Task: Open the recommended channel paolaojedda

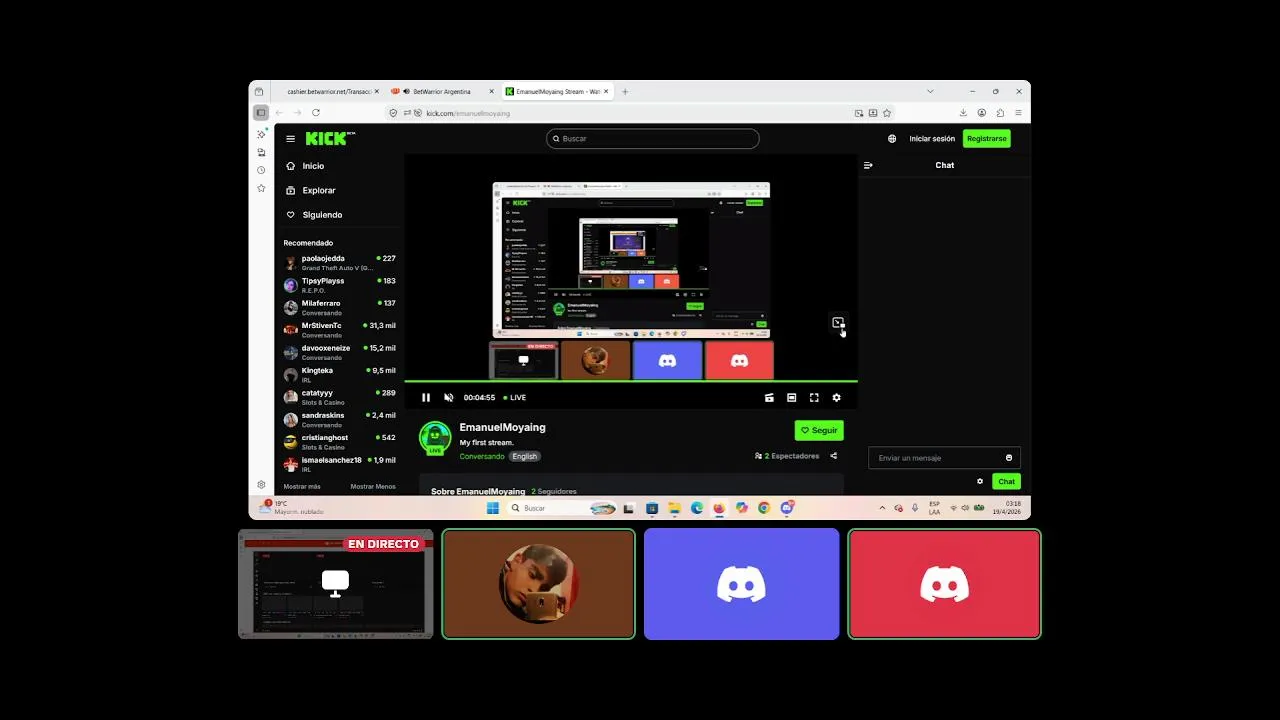Action: pyautogui.click(x=339, y=263)
